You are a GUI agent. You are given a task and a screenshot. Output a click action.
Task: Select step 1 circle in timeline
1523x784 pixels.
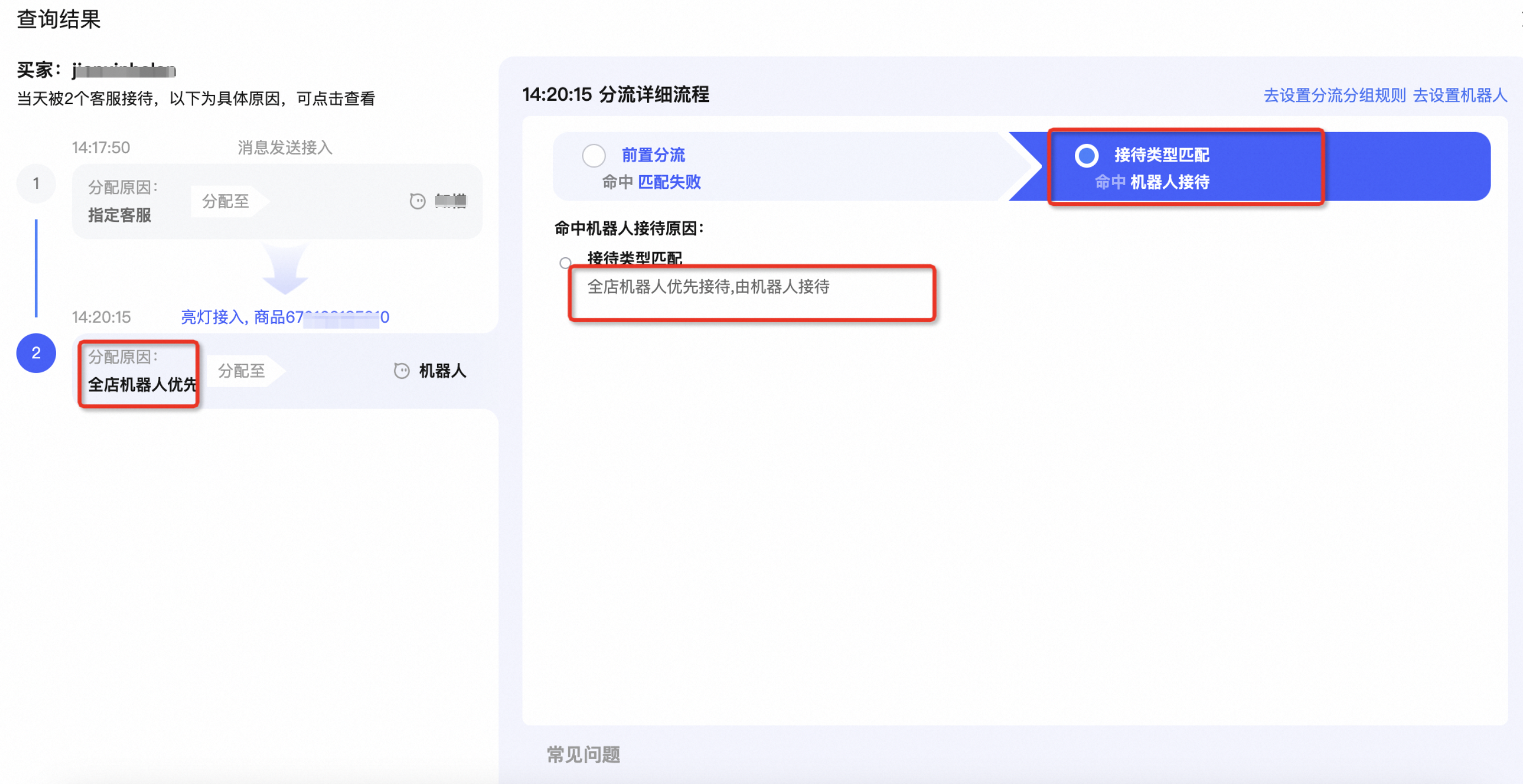(x=36, y=183)
